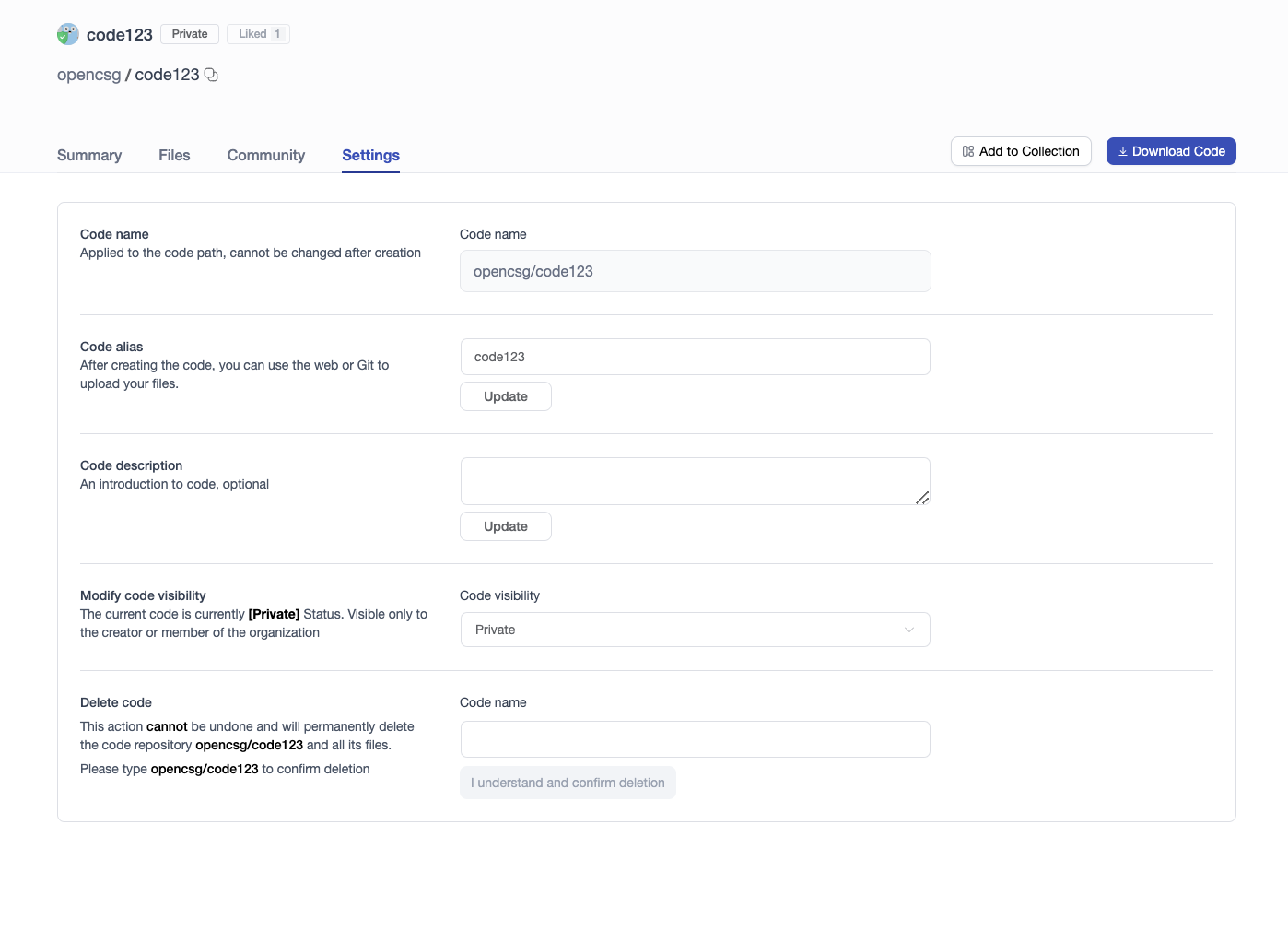Click Update under the code description
The width and height of the screenshot is (1288, 931).
tap(505, 525)
